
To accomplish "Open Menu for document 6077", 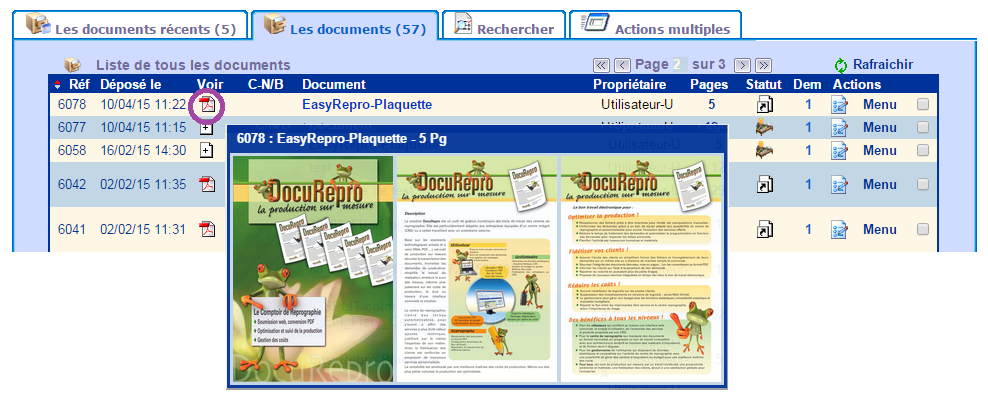I will pos(880,127).
